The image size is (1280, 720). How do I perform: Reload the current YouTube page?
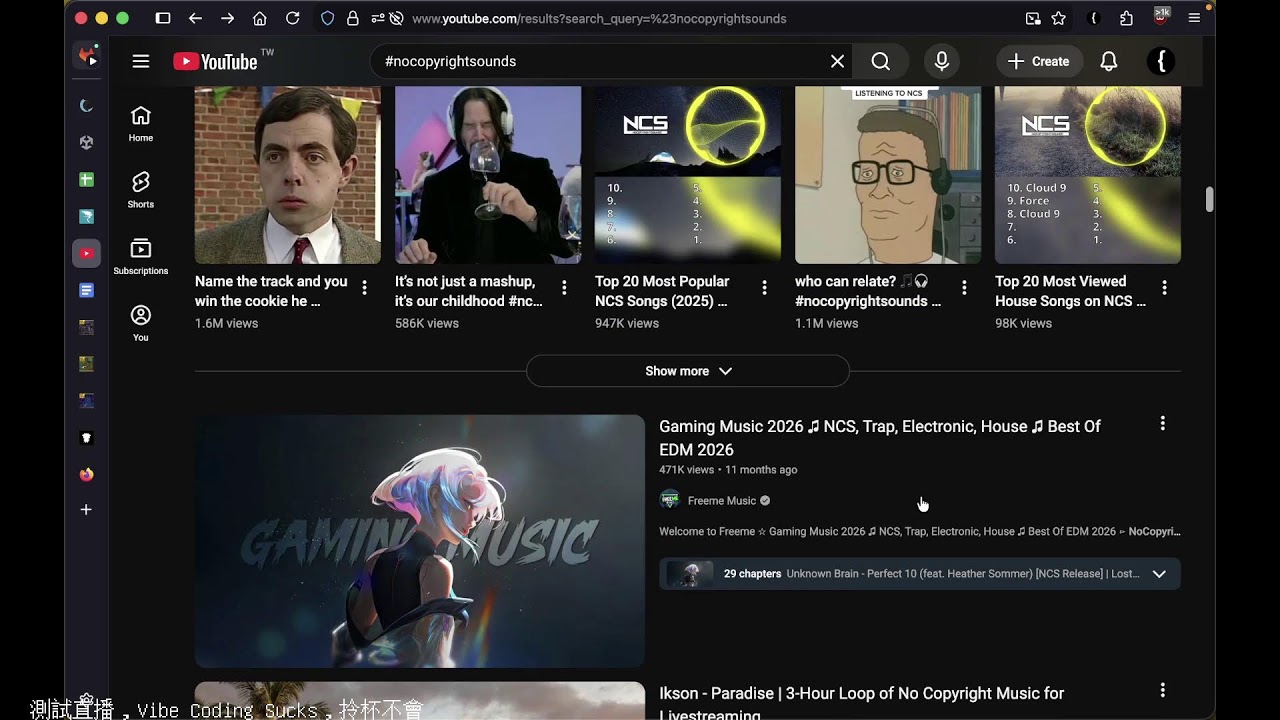tap(293, 18)
